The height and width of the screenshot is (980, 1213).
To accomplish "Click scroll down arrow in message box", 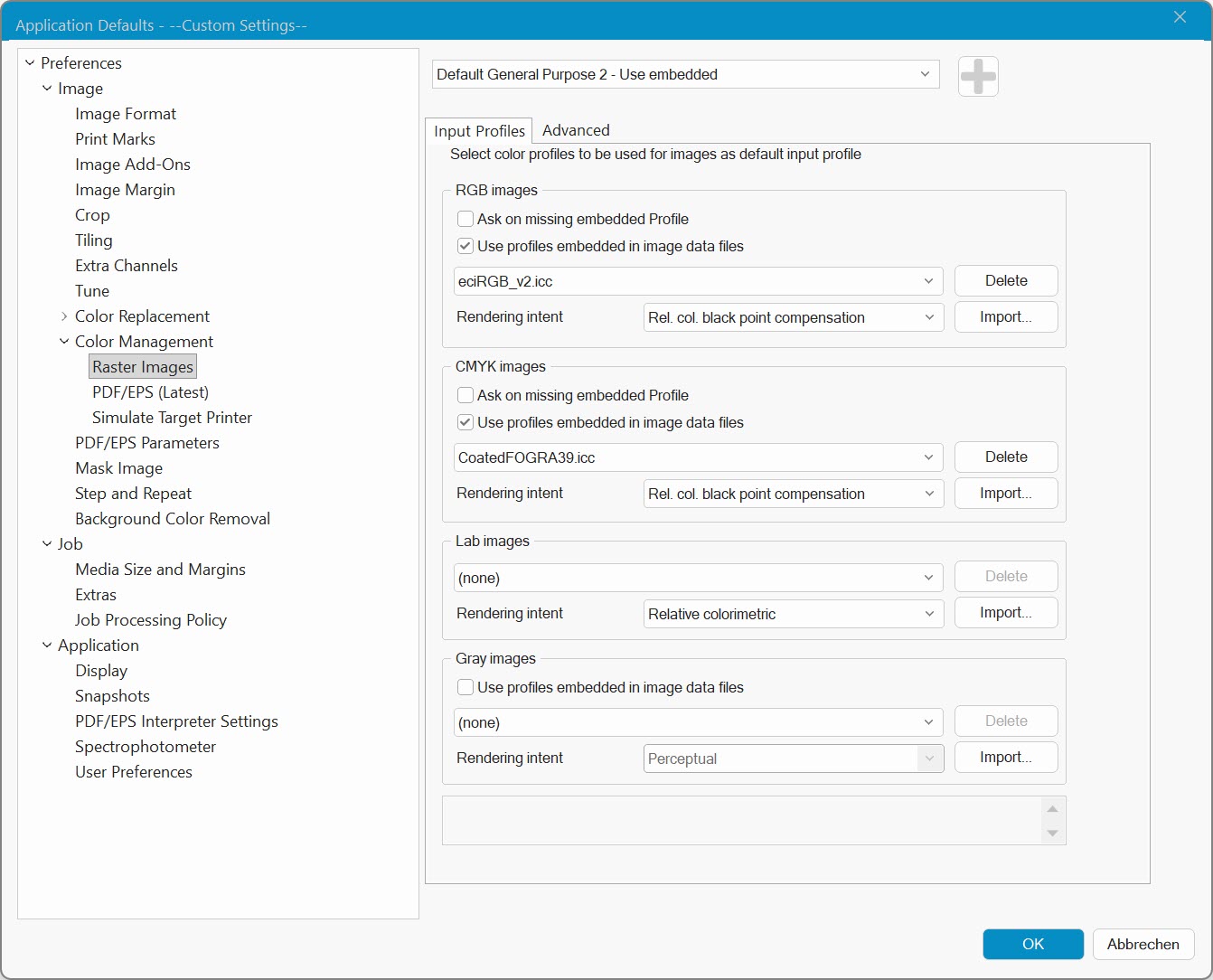I will coord(1052,833).
